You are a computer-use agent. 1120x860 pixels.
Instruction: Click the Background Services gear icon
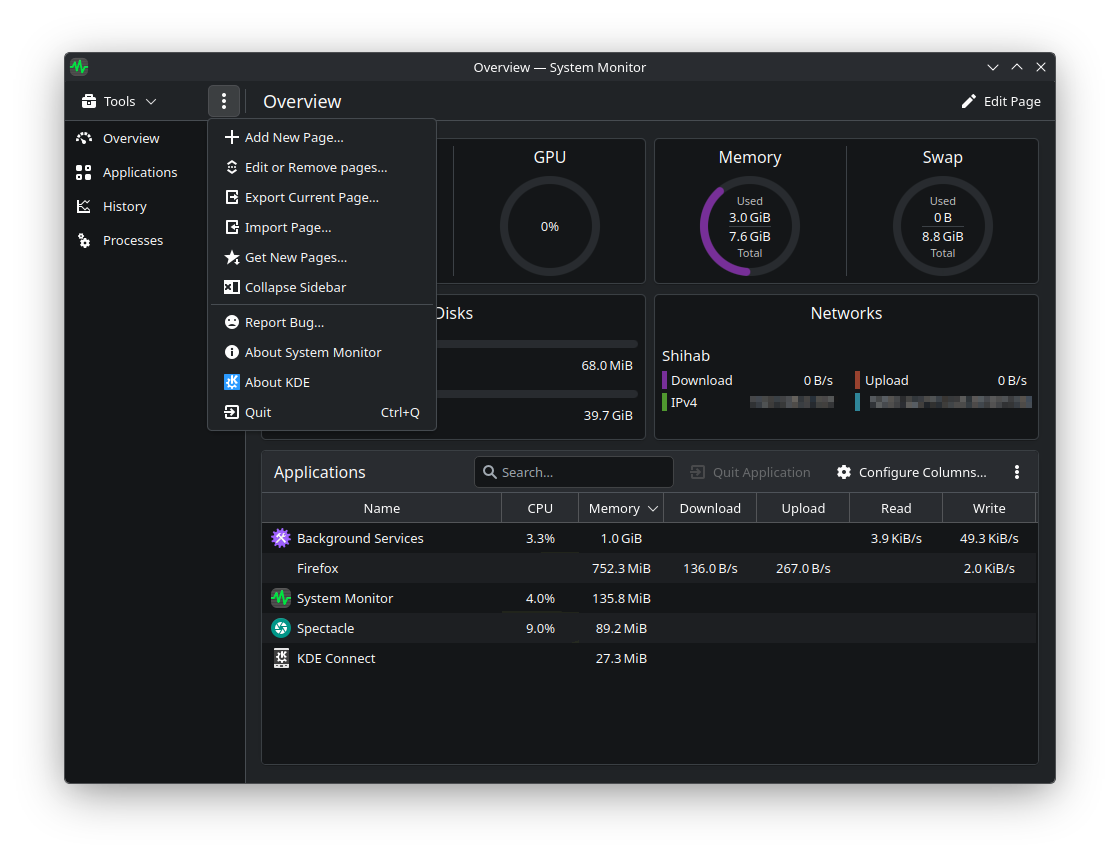(x=281, y=538)
